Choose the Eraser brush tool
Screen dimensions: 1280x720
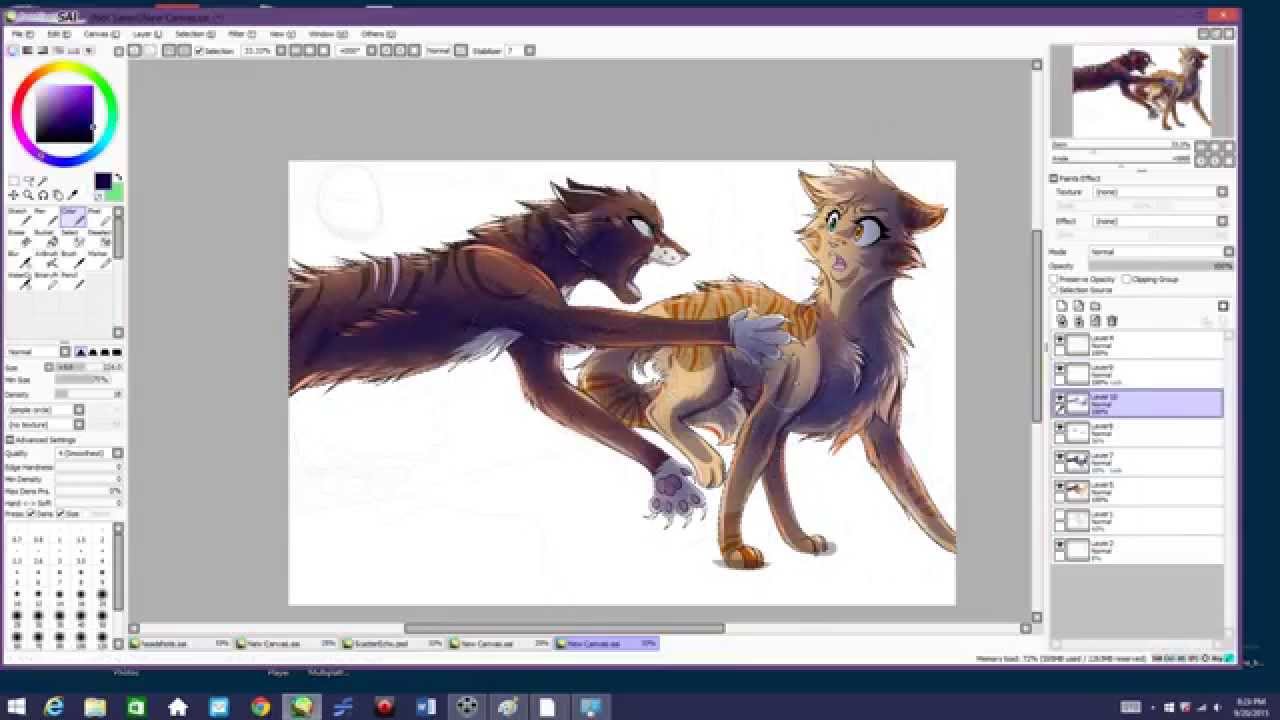click(x=19, y=237)
